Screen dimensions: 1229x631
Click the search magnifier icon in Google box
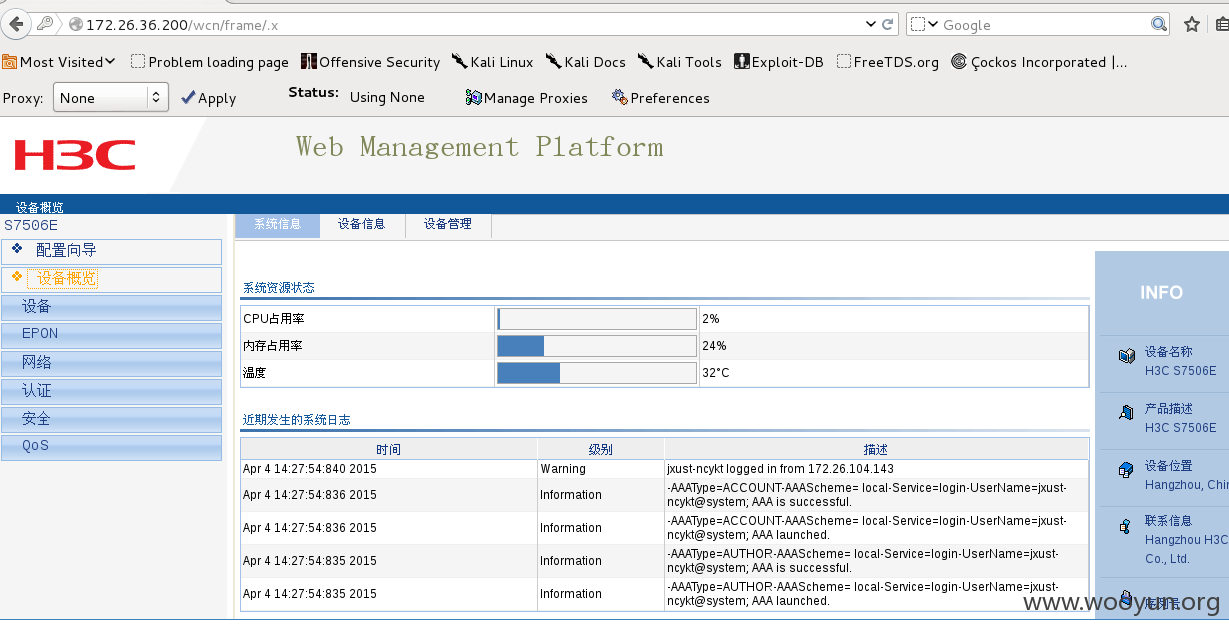pyautogui.click(x=1159, y=24)
